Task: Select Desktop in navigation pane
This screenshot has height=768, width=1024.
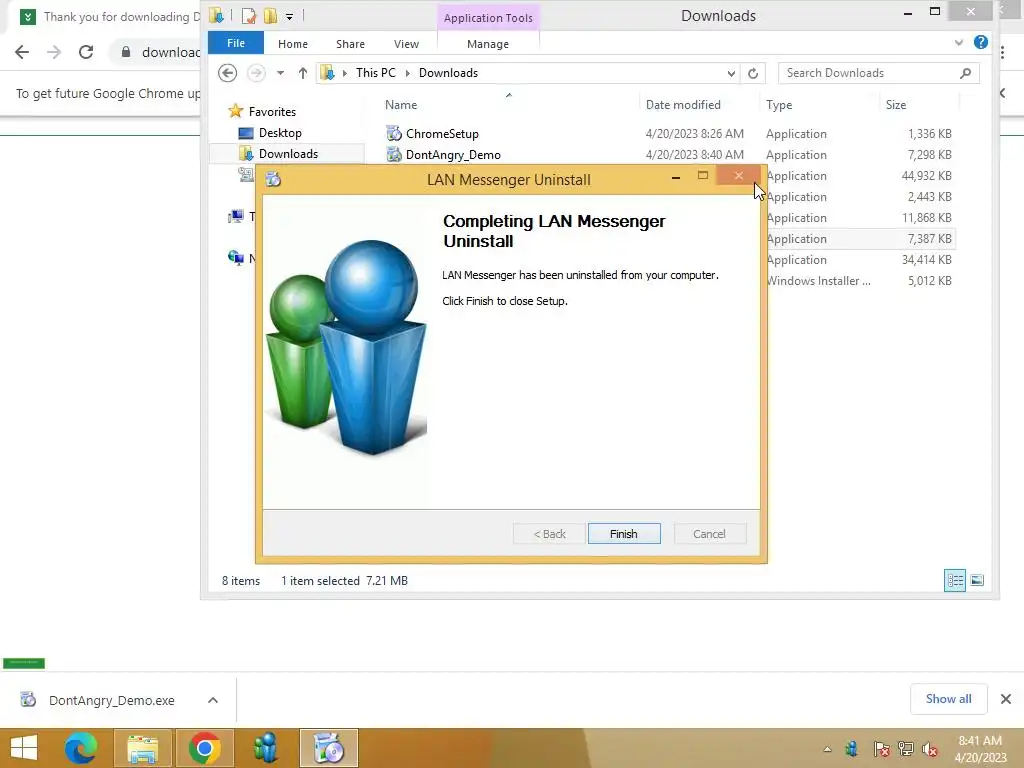Action: (280, 133)
